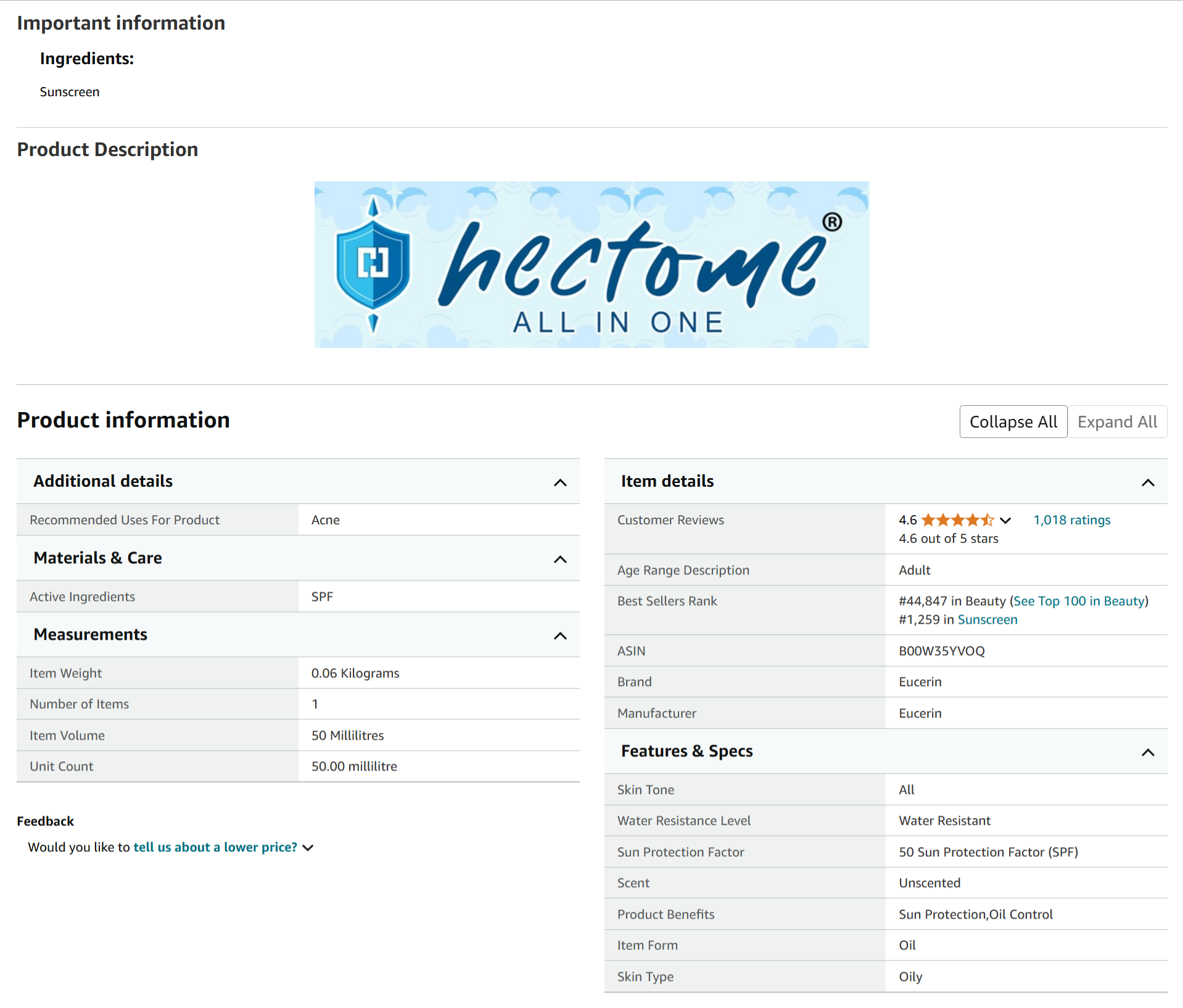This screenshot has width=1183, height=1008.
Task: Collapse the Materials & Care chevron
Action: click(559, 559)
